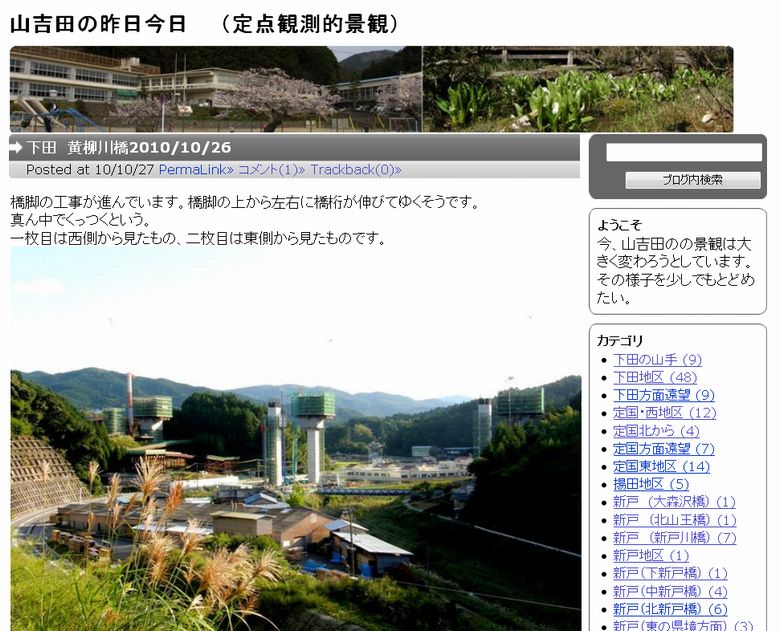Open category 下田地区 (48)

pyautogui.click(x=655, y=377)
